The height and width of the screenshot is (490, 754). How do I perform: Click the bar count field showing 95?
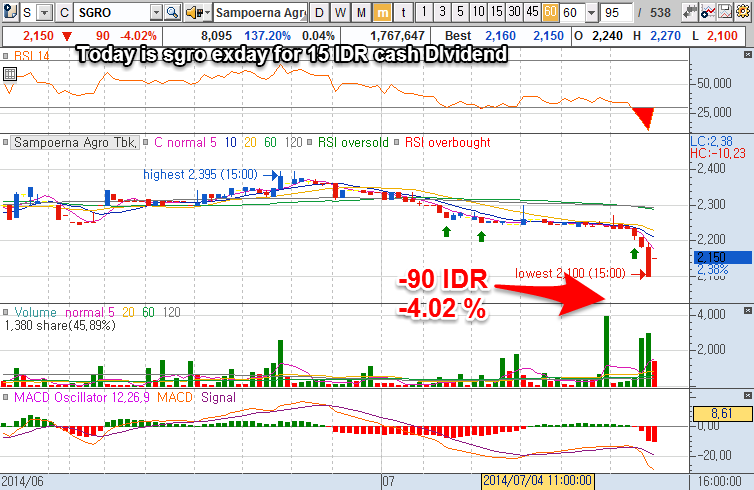tap(616, 13)
